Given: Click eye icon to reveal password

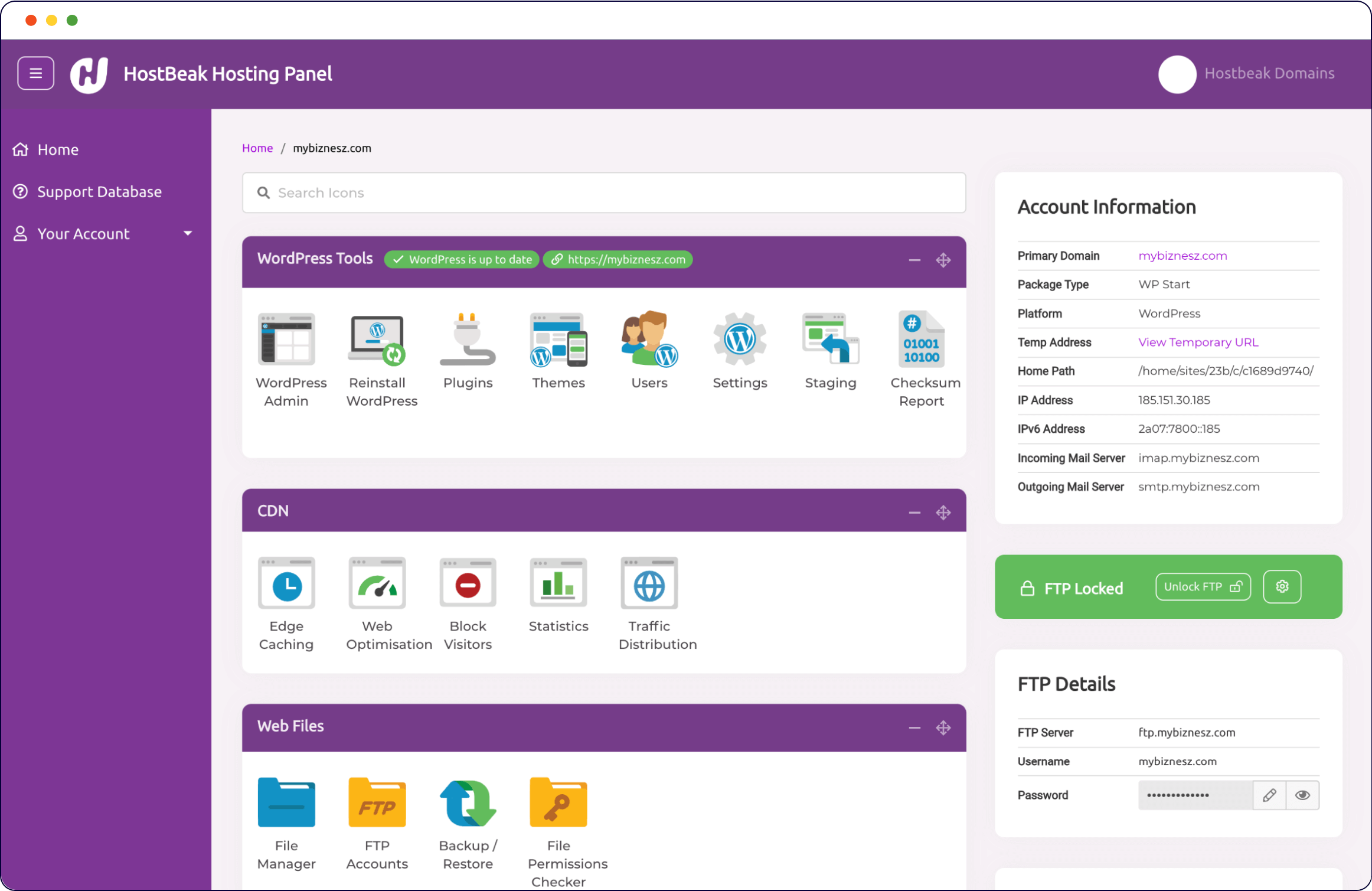Looking at the screenshot, I should [1302, 795].
